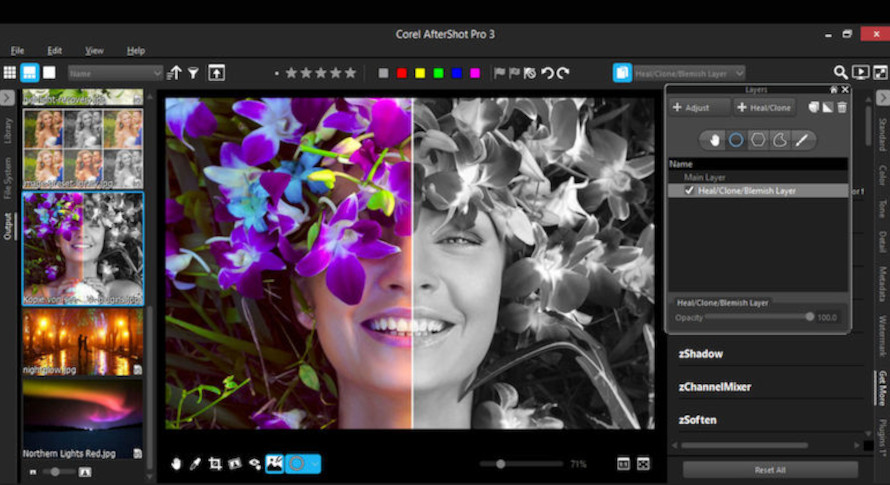Switch to single image view
The image size is (890, 485).
[x=49, y=73]
